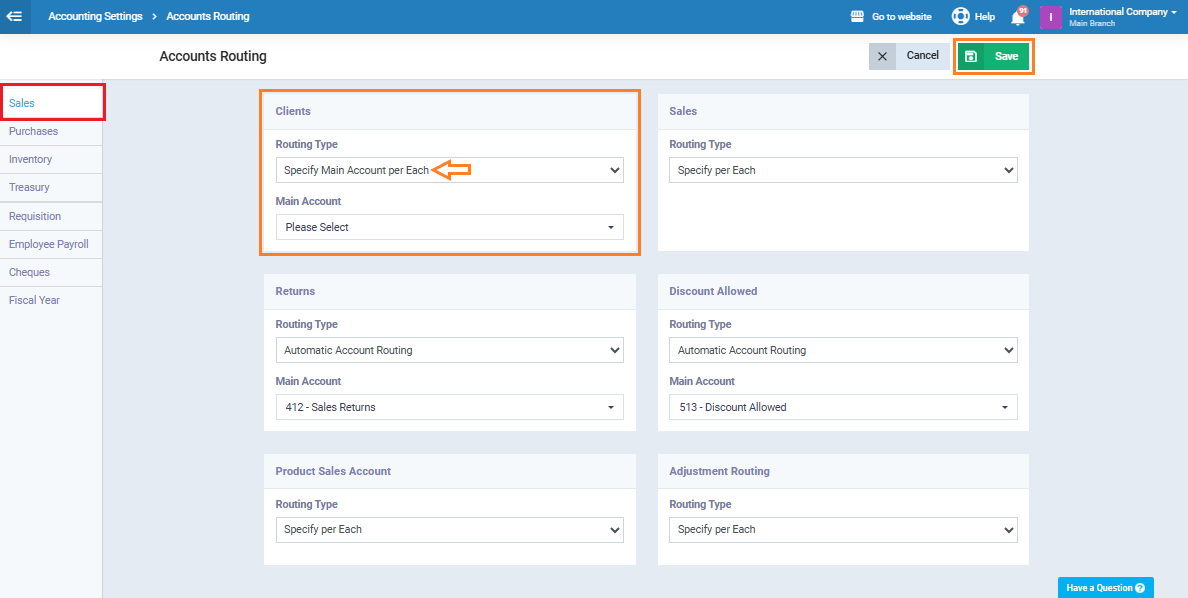
Task: Click the Have a Question help icon
Action: pos(1140,588)
